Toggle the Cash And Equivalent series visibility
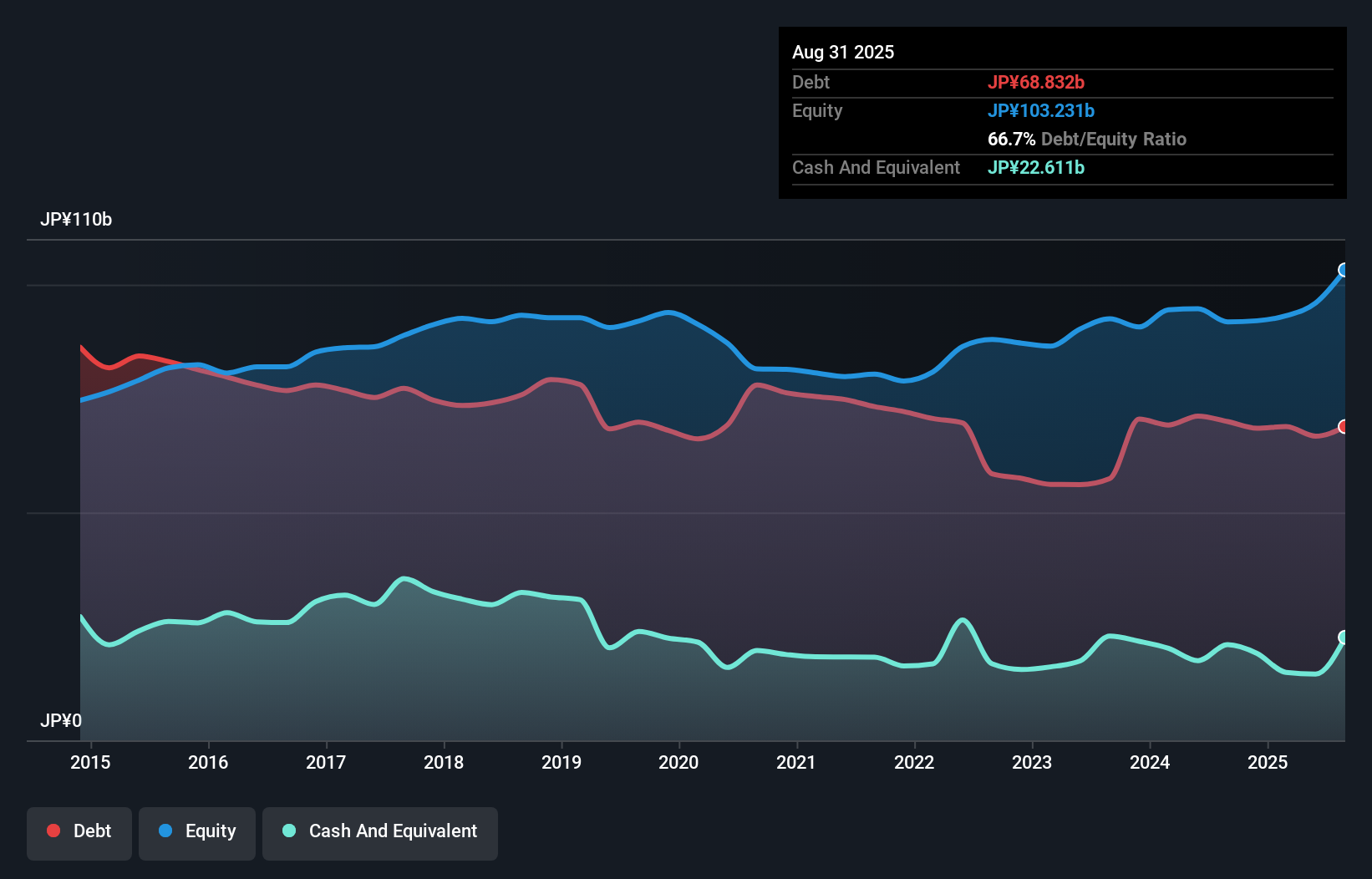The height and width of the screenshot is (879, 1372). 380,831
